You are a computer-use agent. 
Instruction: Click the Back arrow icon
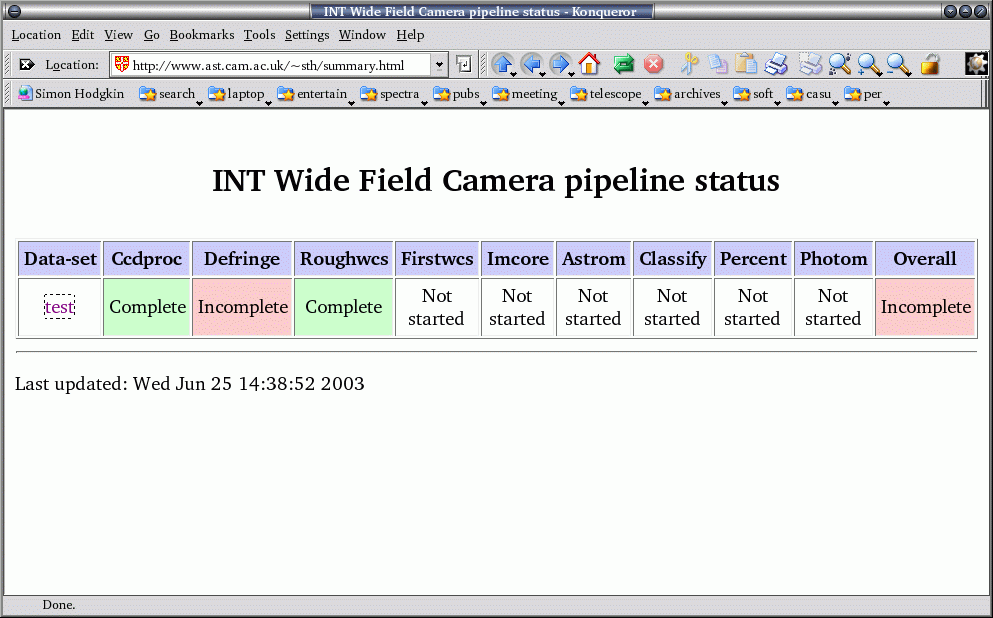coord(531,65)
